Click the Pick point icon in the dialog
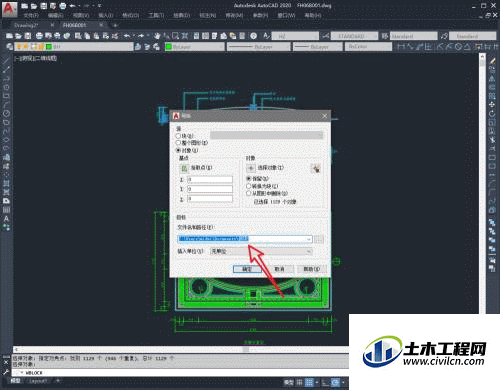Image resolution: width=500 pixels, height=390 pixels. click(184, 168)
